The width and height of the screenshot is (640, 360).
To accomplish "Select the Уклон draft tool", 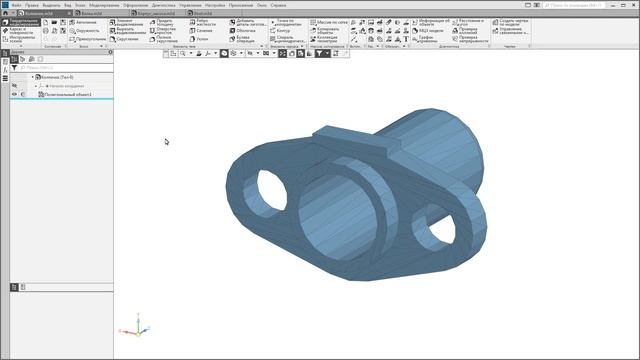I will [199, 39].
